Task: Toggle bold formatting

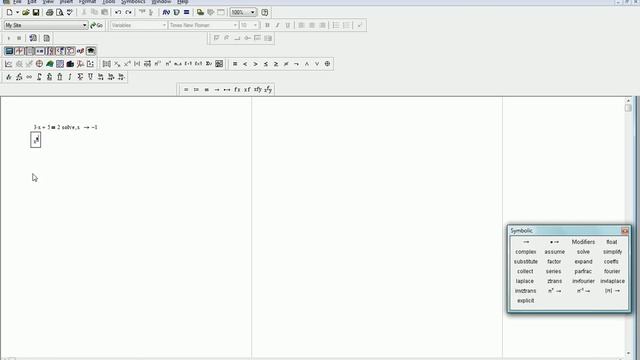Action: click(x=267, y=25)
